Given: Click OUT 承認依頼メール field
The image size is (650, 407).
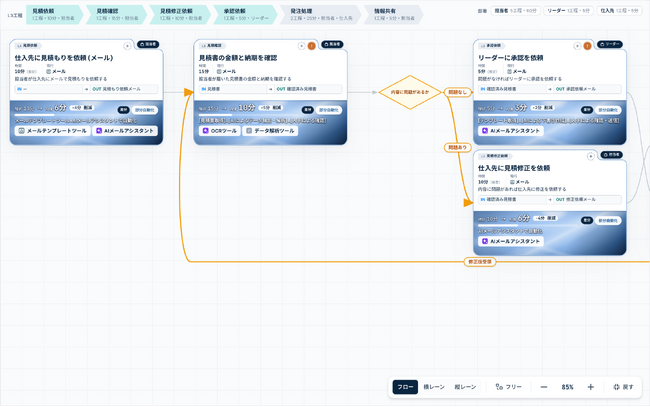Looking at the screenshot, I should [587, 89].
